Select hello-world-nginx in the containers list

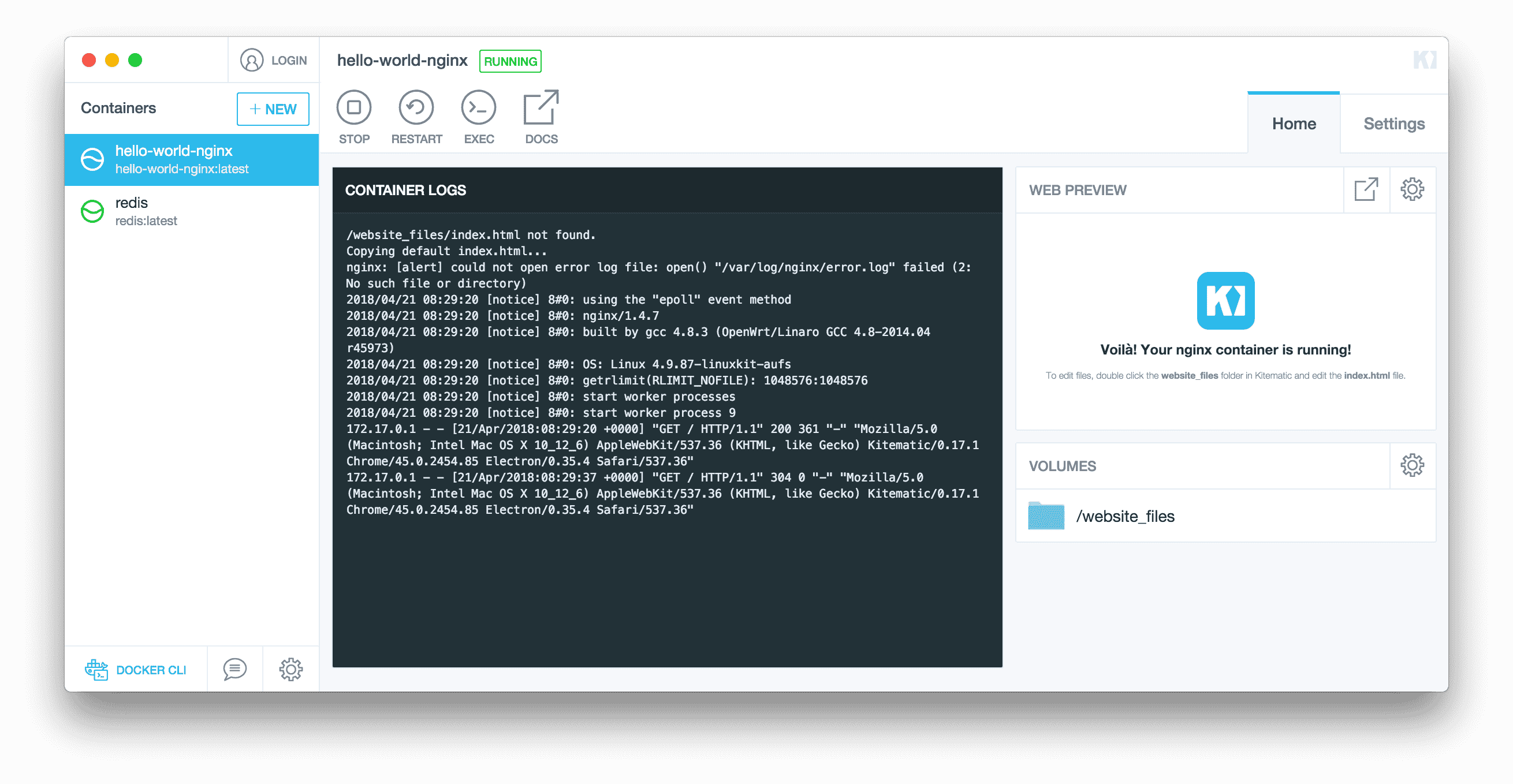click(x=192, y=160)
